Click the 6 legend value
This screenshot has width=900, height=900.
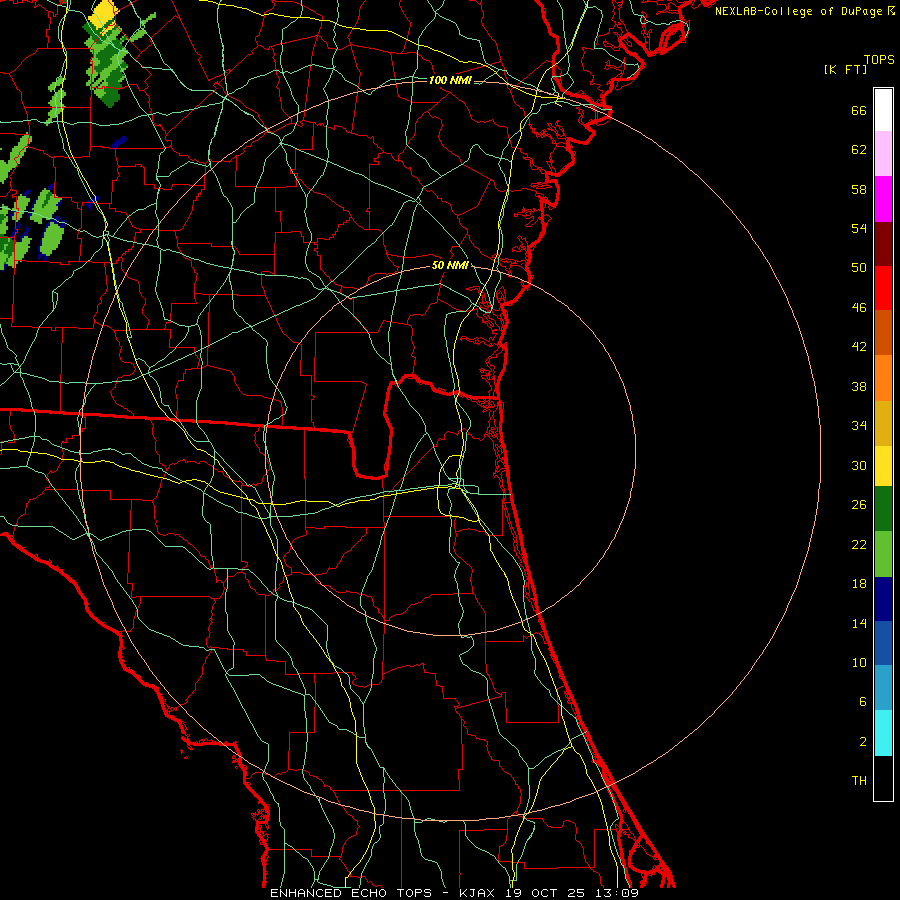[862, 702]
